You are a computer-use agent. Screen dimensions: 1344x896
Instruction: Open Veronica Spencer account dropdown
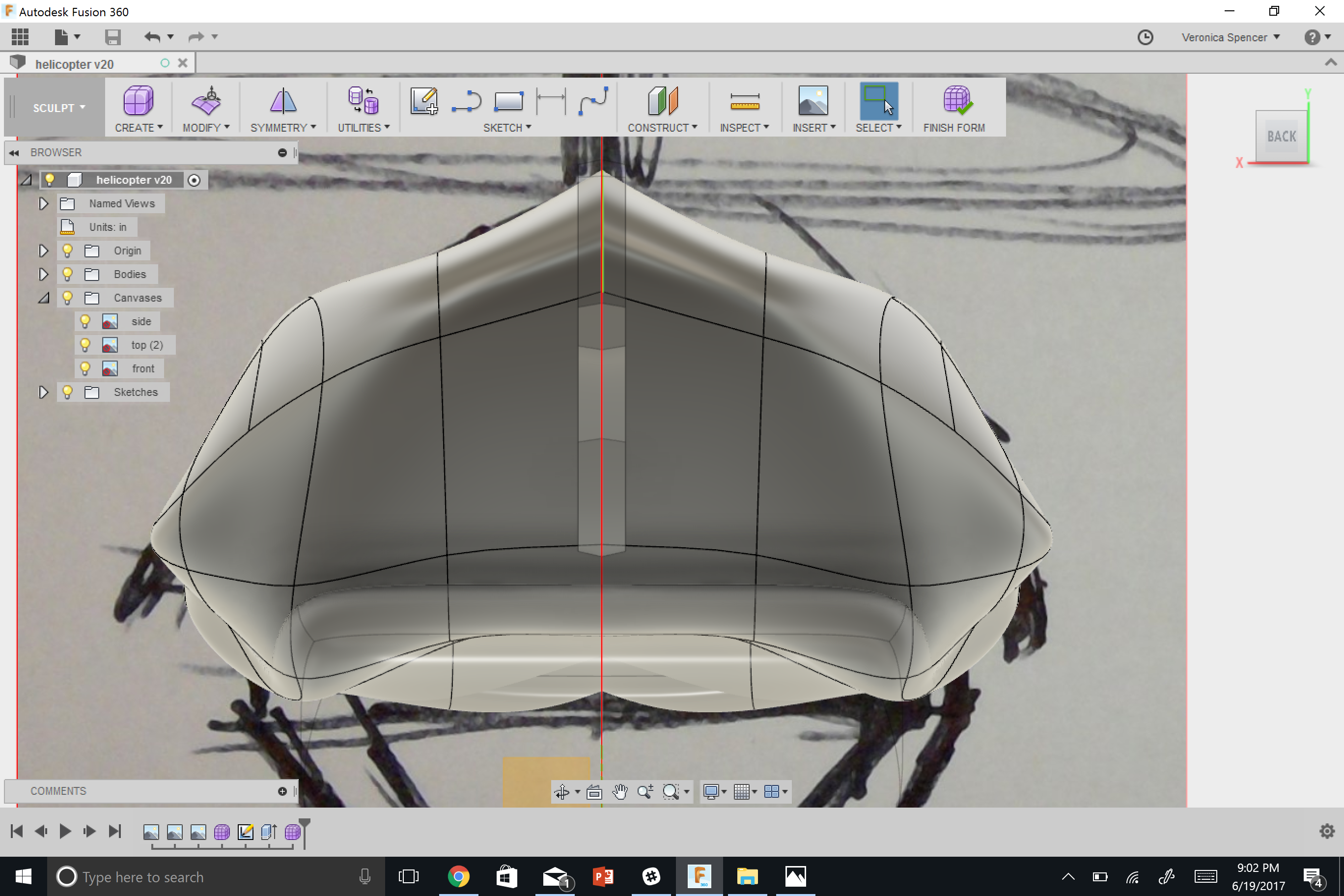1231,37
